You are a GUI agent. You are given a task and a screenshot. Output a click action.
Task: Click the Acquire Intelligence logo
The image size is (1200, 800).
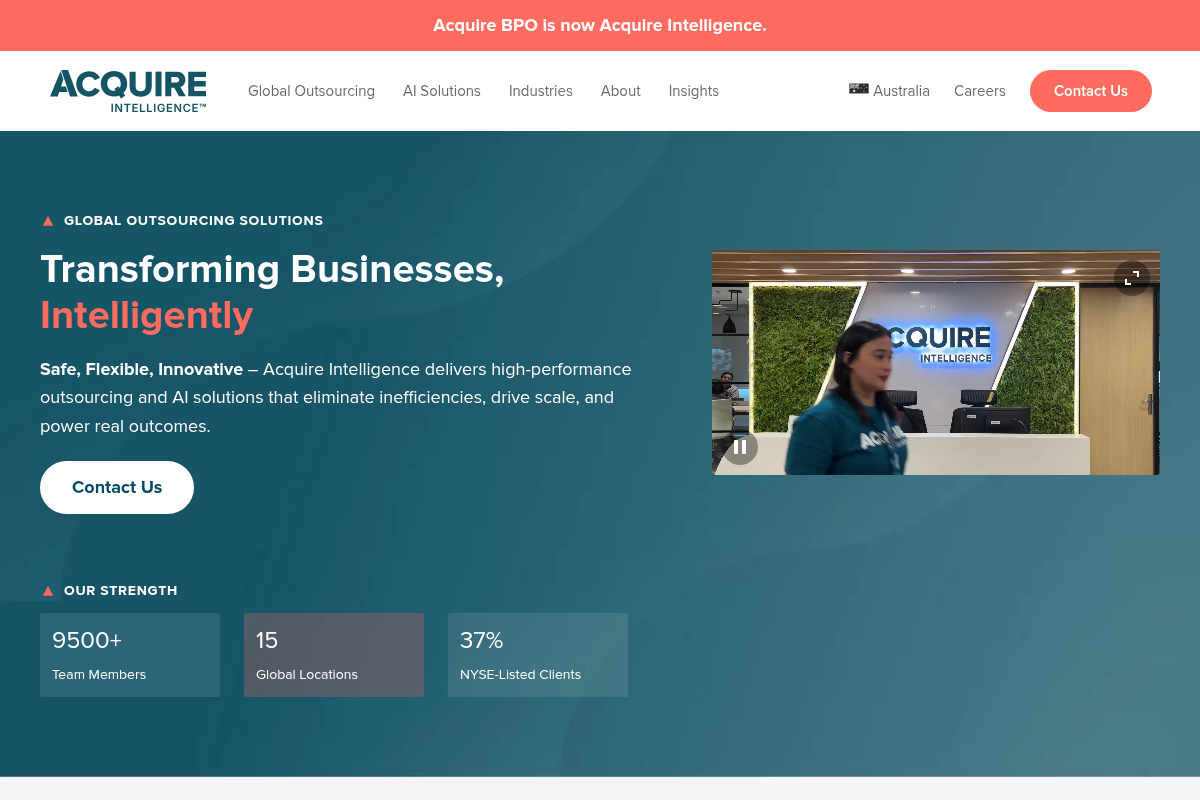128,91
